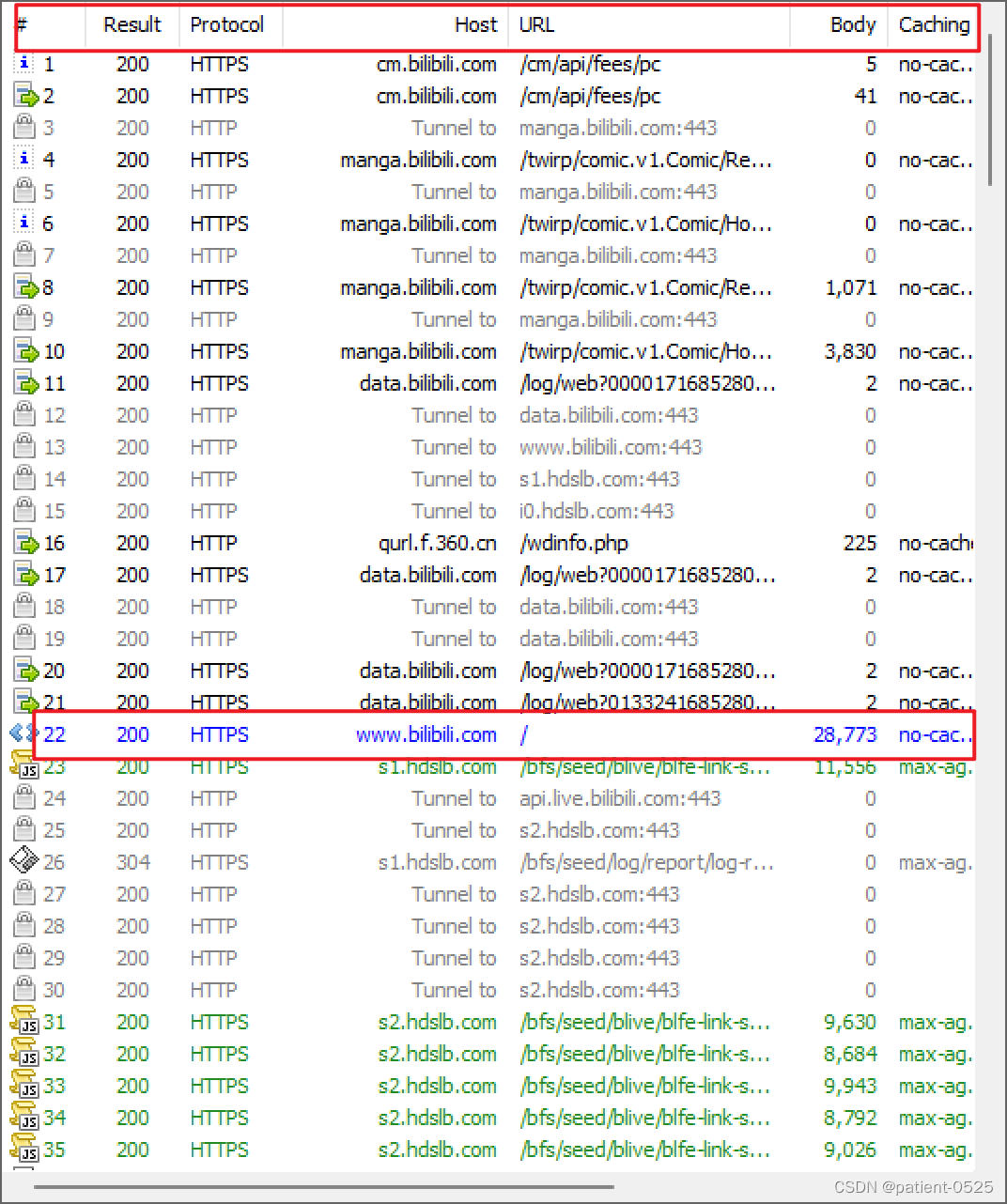Select session number 7
This screenshot has width=1007, height=1204.
click(x=49, y=255)
